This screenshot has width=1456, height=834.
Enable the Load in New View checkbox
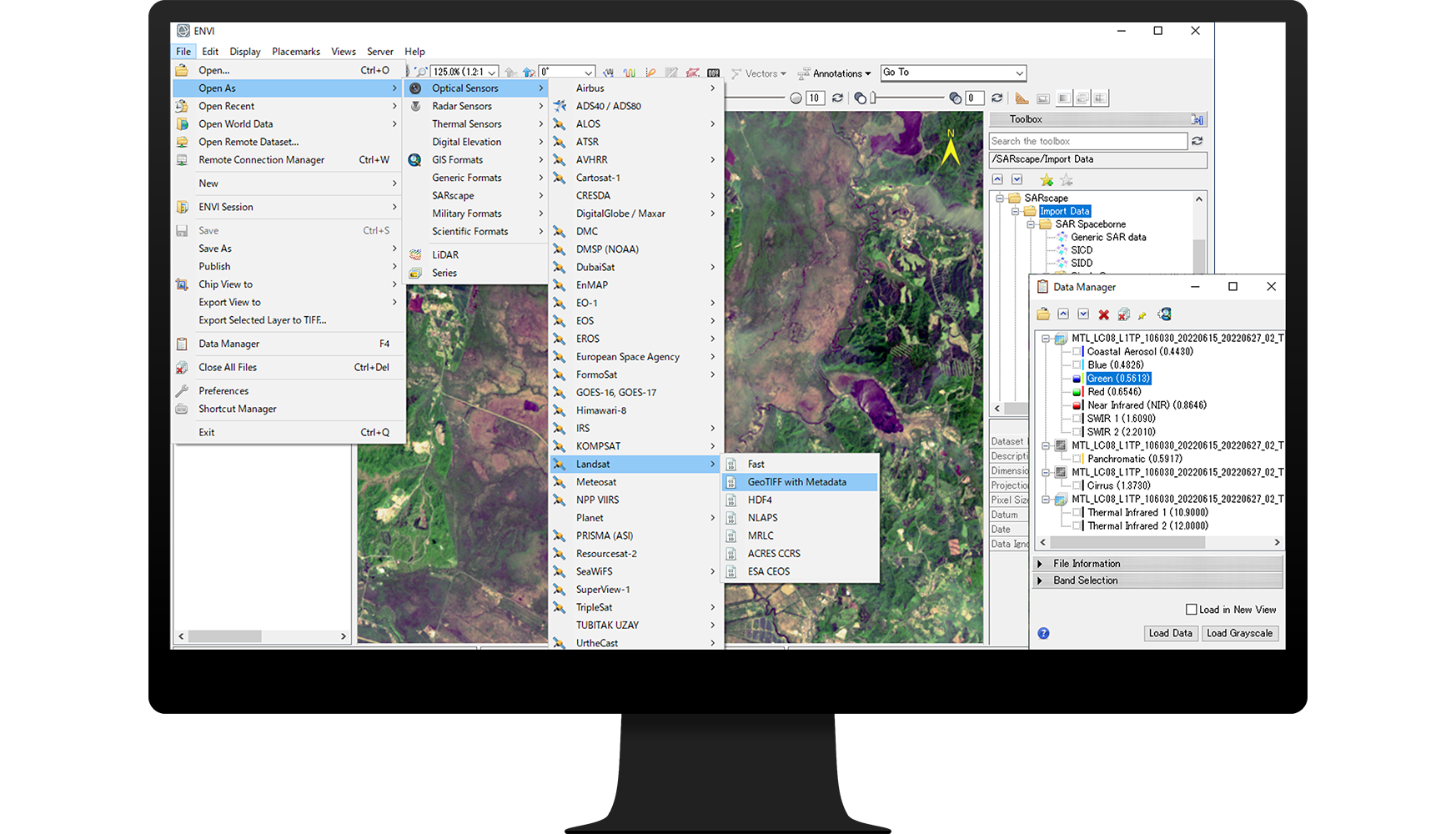(x=1192, y=610)
